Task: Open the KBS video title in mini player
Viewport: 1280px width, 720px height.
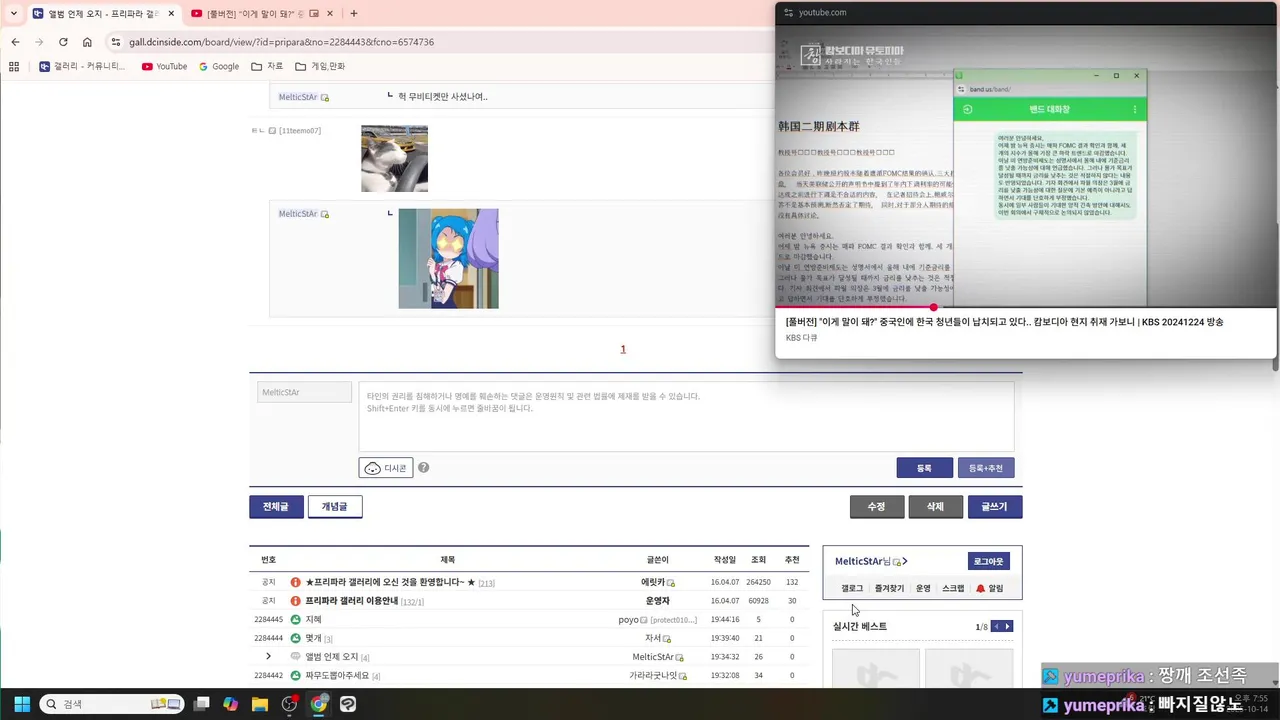Action: click(x=1004, y=322)
